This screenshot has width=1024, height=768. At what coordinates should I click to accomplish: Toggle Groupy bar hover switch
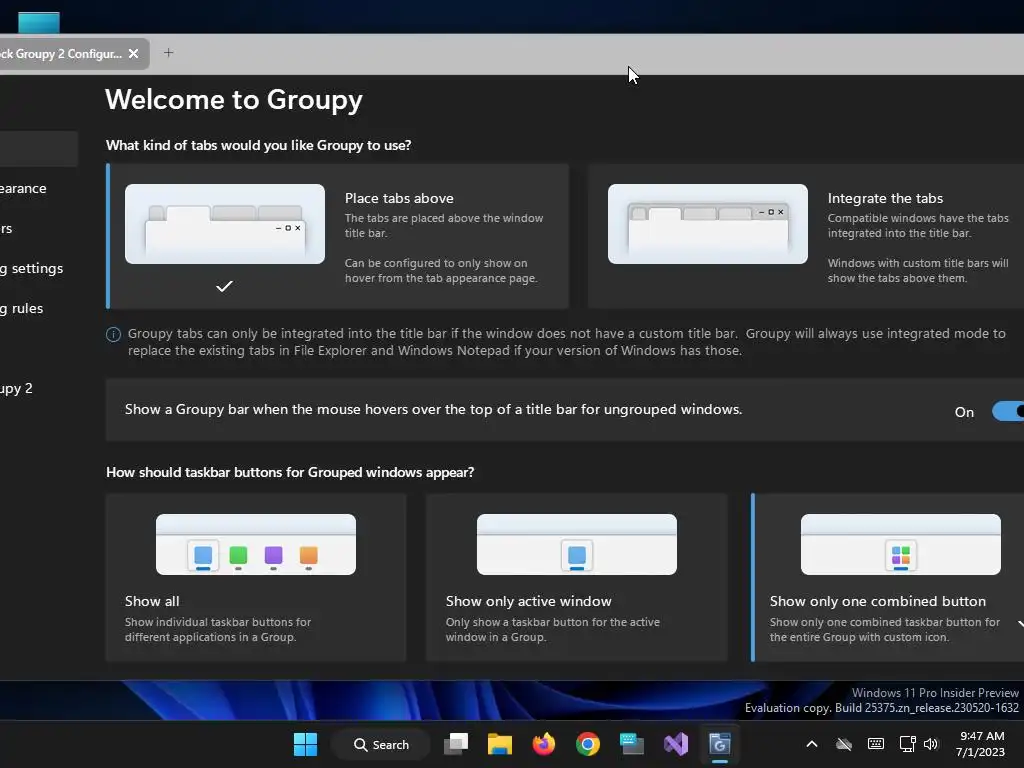(x=1008, y=411)
